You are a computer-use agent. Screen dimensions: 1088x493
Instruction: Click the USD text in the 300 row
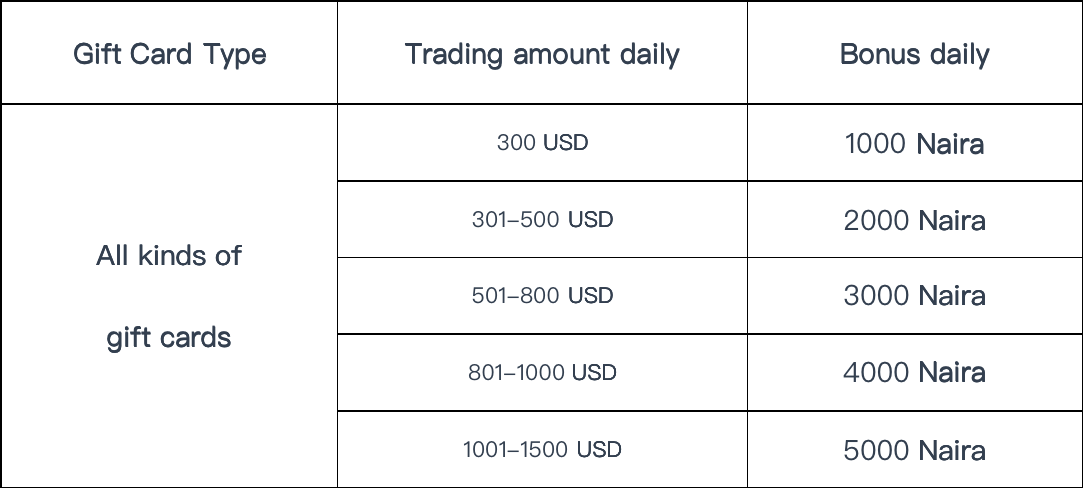[x=566, y=142]
